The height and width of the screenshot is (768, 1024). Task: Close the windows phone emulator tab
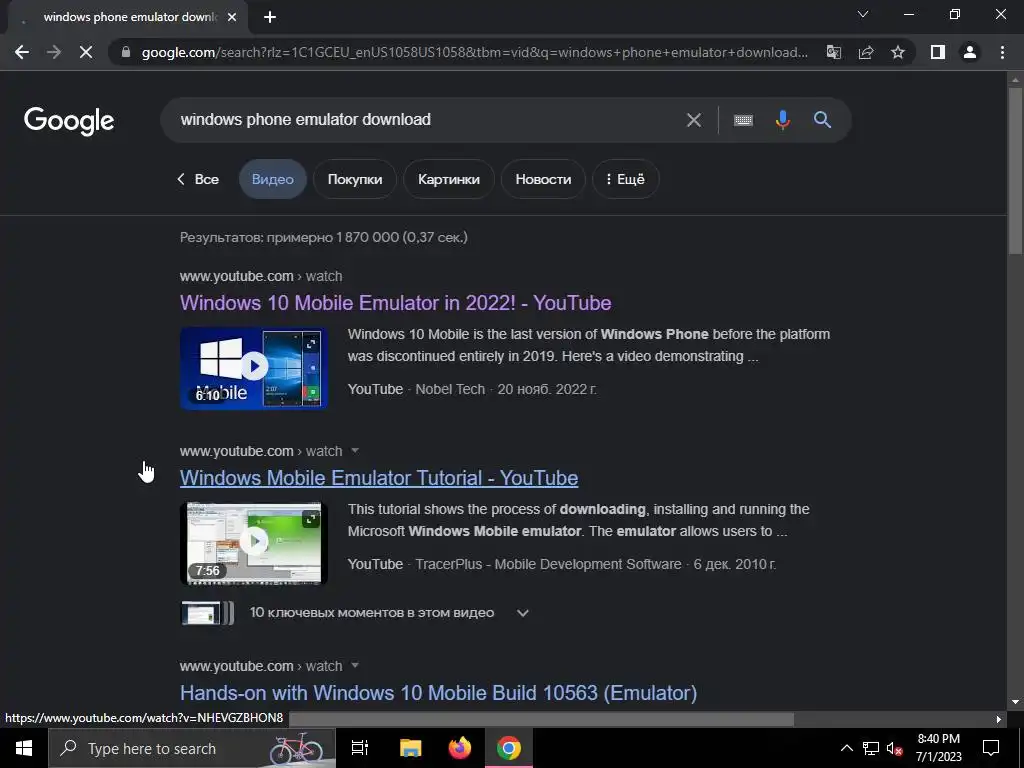tap(232, 18)
